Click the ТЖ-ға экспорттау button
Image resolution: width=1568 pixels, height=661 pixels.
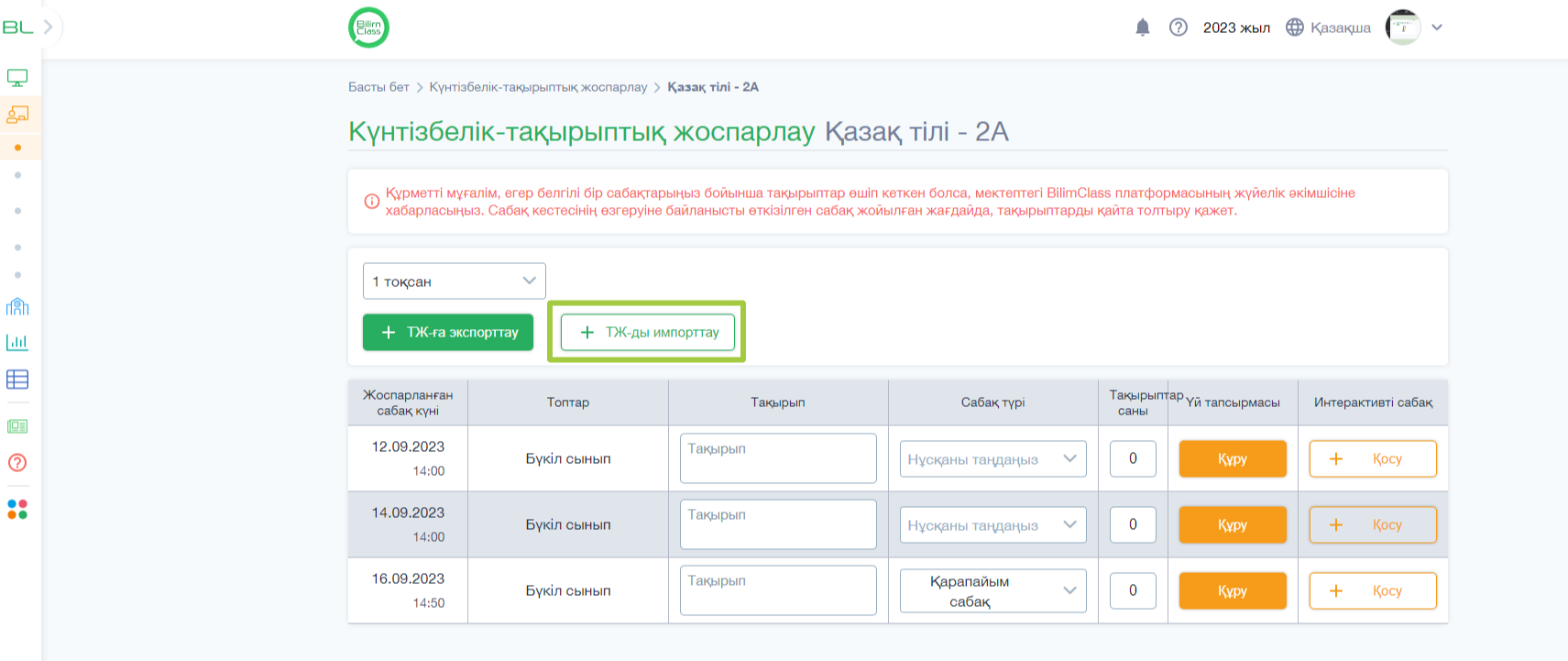(x=448, y=332)
